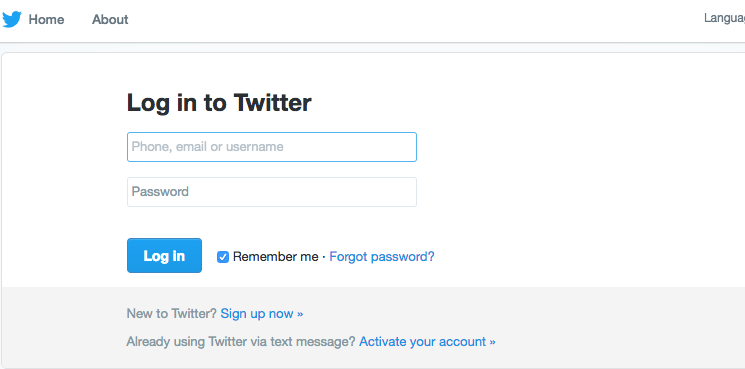Screen dimensions: 745x369
Task: Click the » arrow after Sign up now
Action: coord(300,314)
